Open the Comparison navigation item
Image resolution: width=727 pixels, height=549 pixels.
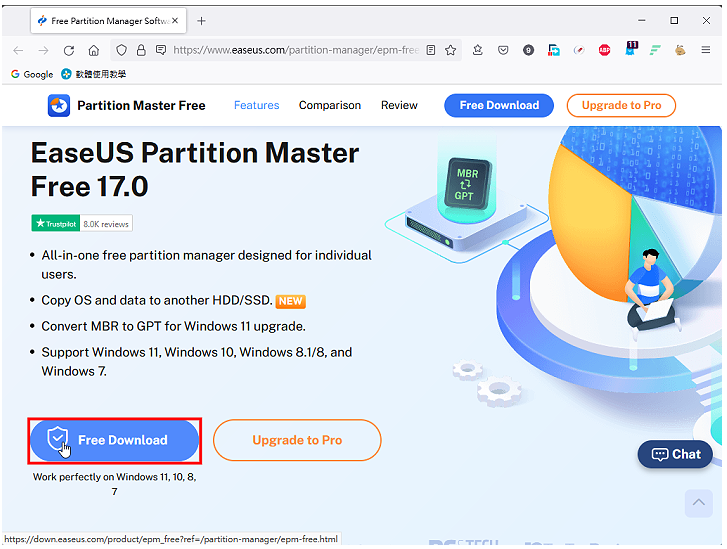pyautogui.click(x=330, y=105)
